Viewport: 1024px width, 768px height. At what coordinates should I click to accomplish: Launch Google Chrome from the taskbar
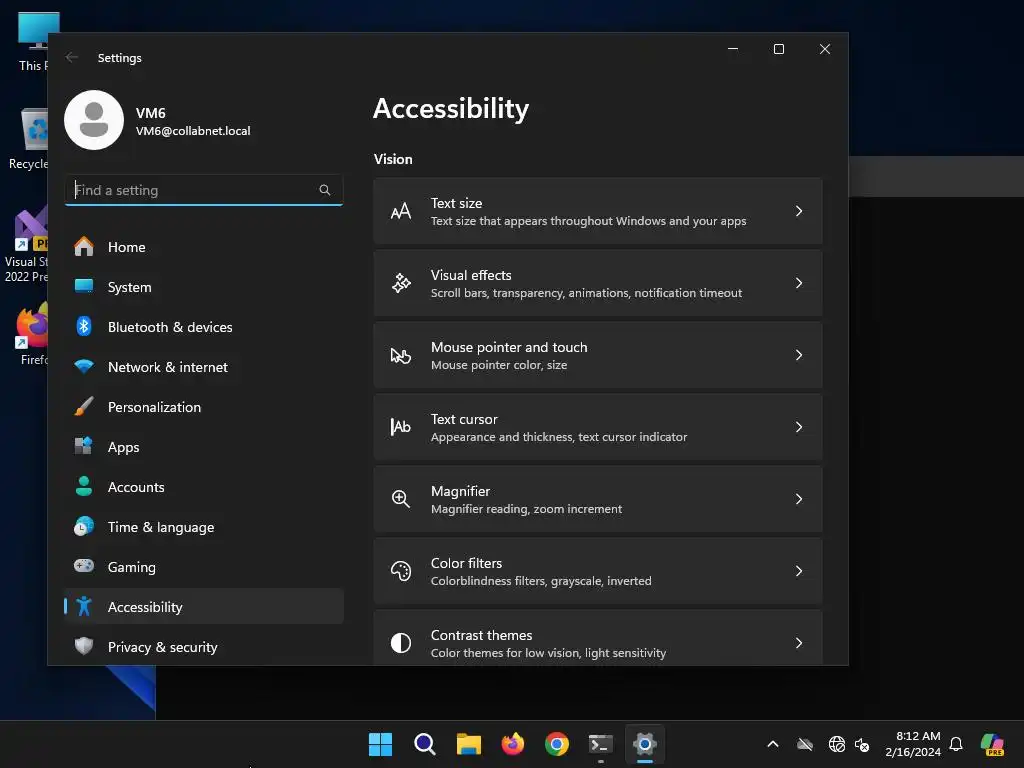556,744
